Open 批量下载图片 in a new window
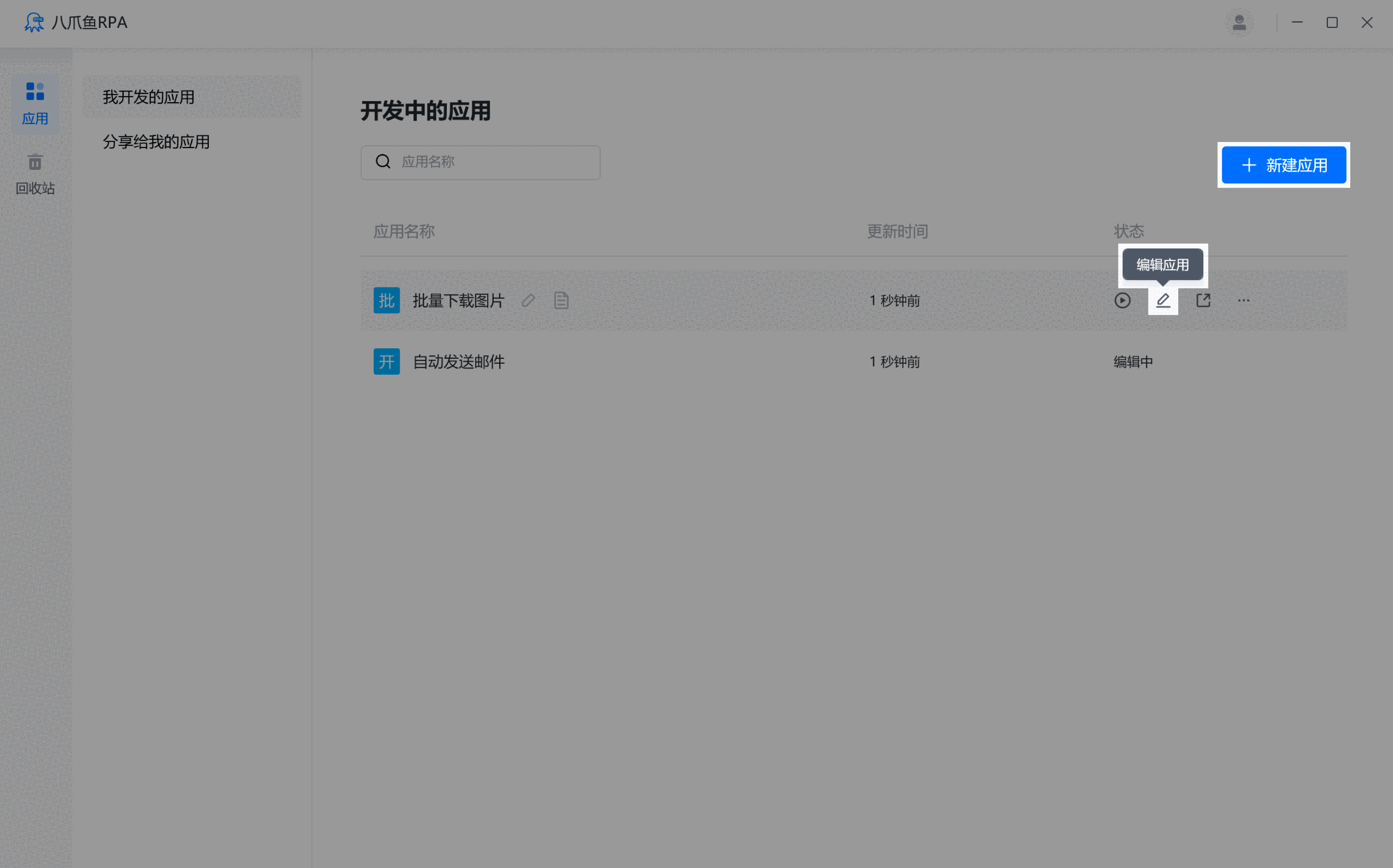Viewport: 1393px width, 868px height. click(1203, 299)
